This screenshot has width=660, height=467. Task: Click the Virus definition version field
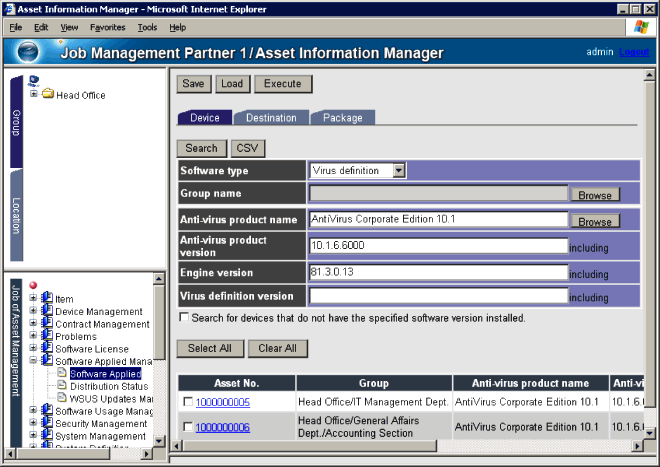(x=438, y=296)
